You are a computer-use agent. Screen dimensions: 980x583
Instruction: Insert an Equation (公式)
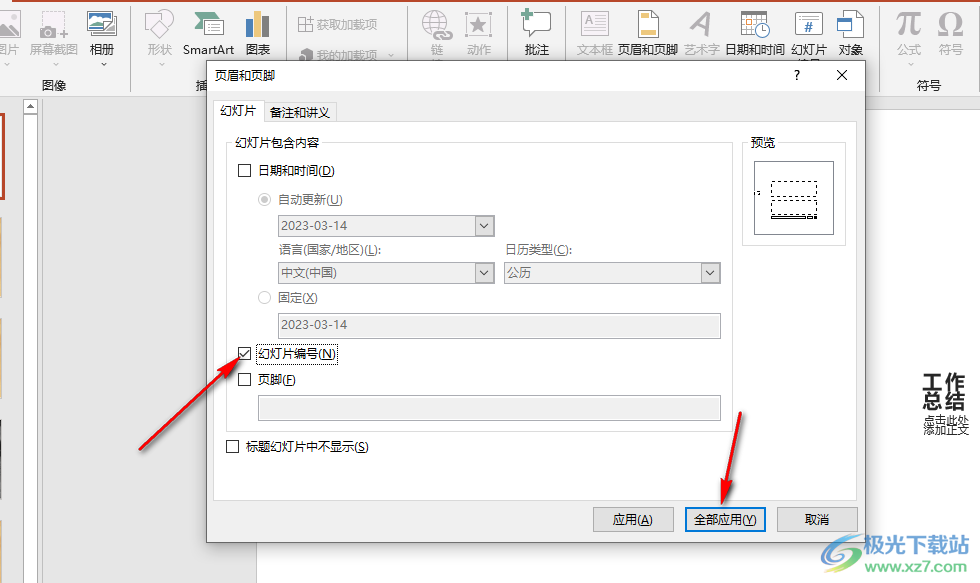pyautogui.click(x=909, y=32)
